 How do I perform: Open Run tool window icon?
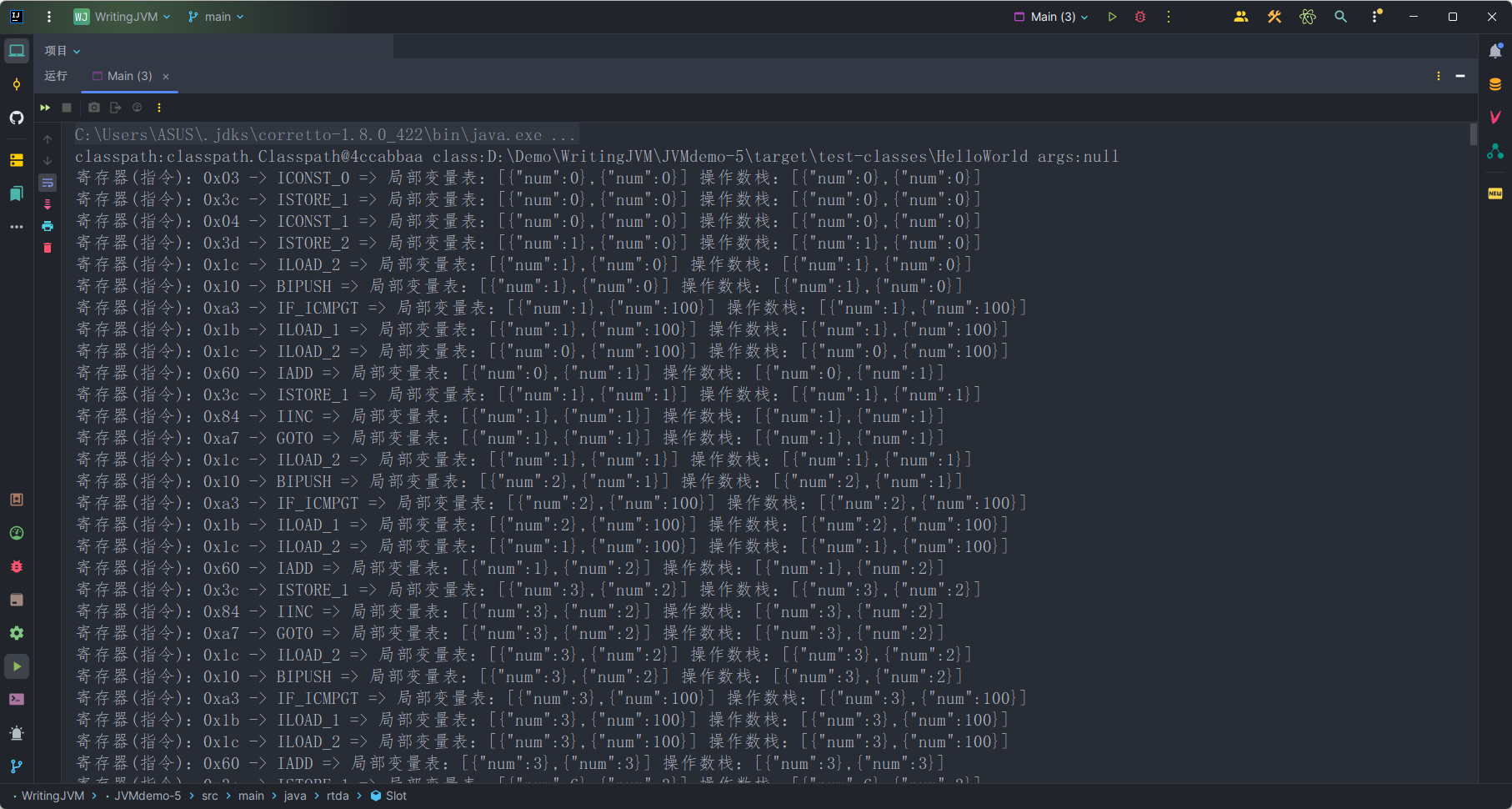[17, 666]
